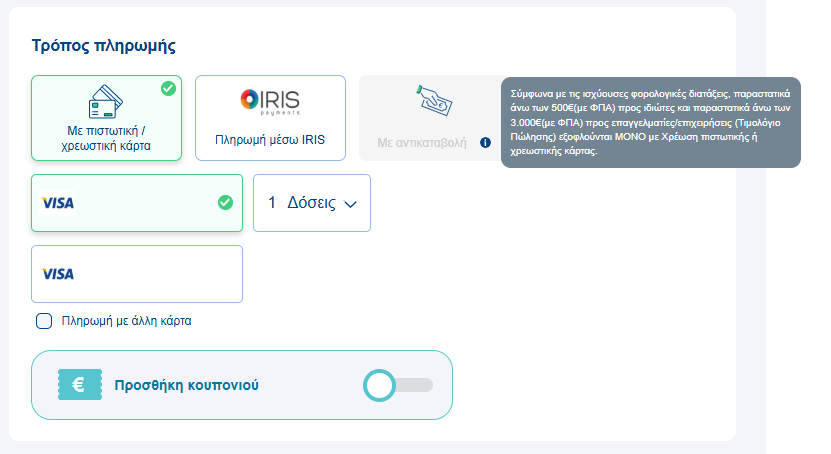Check the Πληρωμή με άλλη κάρτα checkbox
The image size is (831, 454).
(44, 321)
